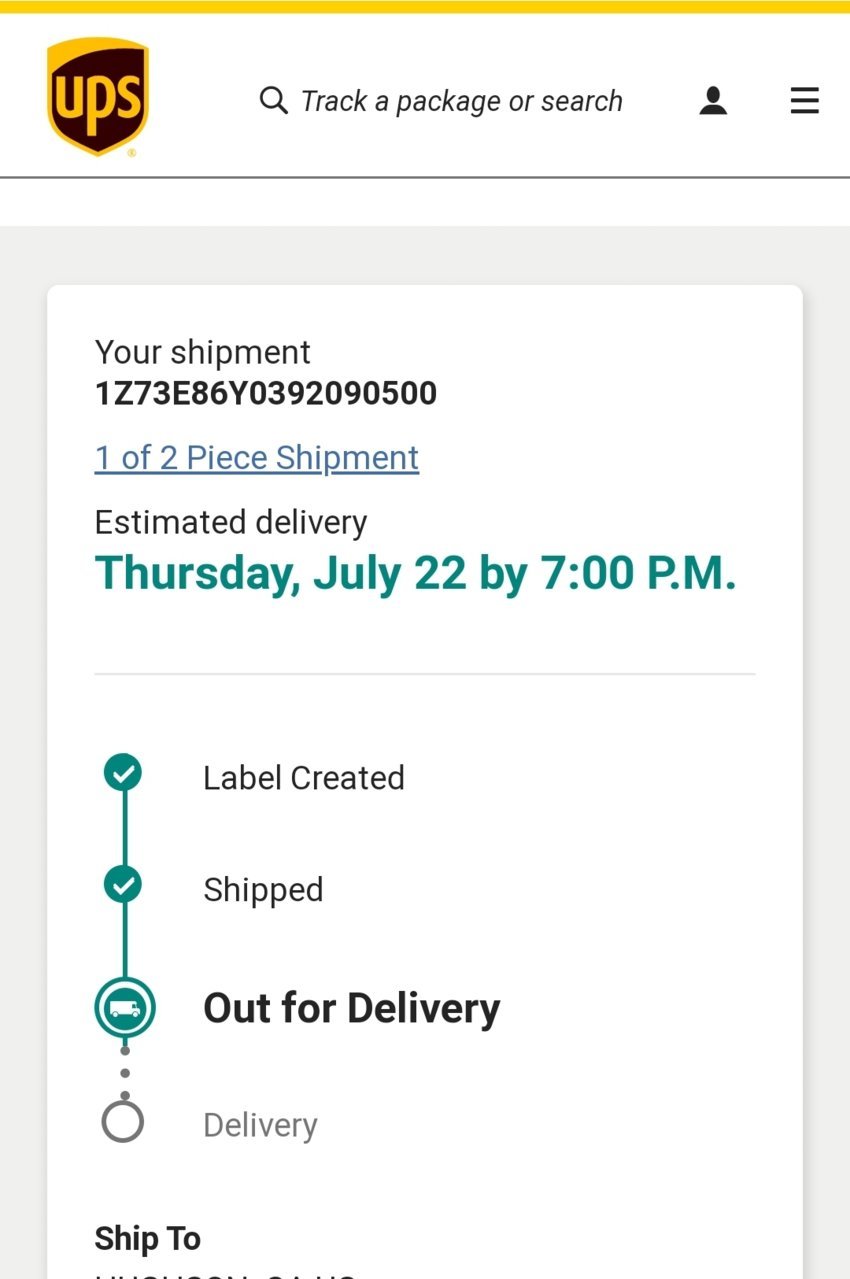Open the hamburger menu

click(805, 100)
